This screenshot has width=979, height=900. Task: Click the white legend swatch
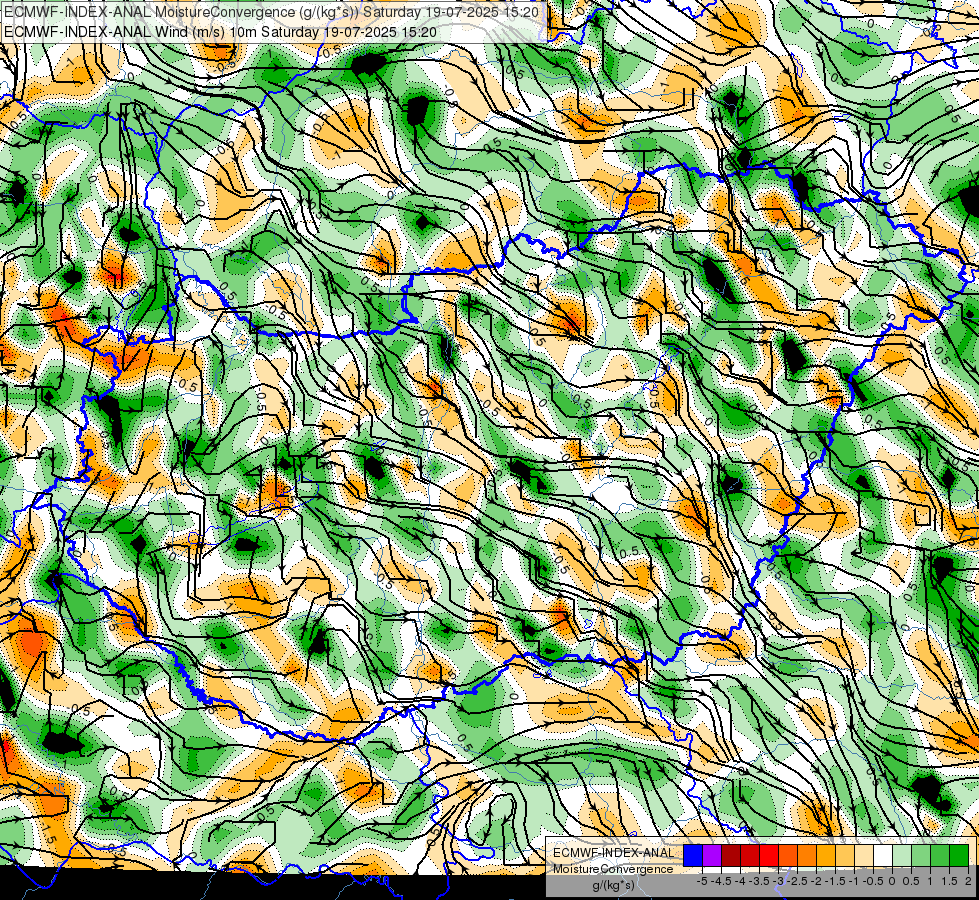click(883, 855)
